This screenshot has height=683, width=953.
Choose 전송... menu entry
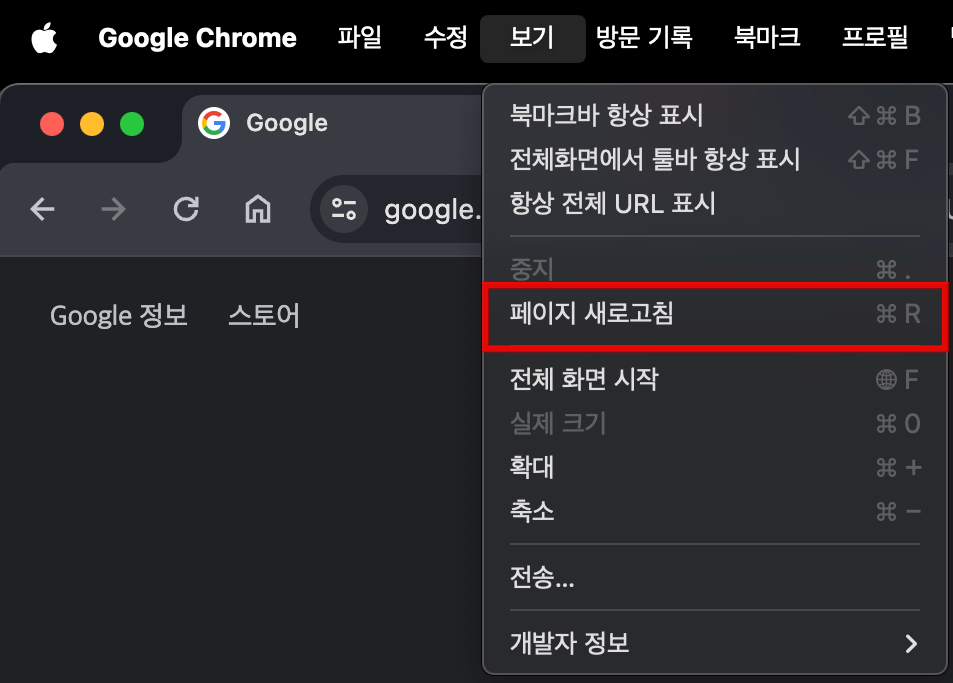tap(715, 577)
